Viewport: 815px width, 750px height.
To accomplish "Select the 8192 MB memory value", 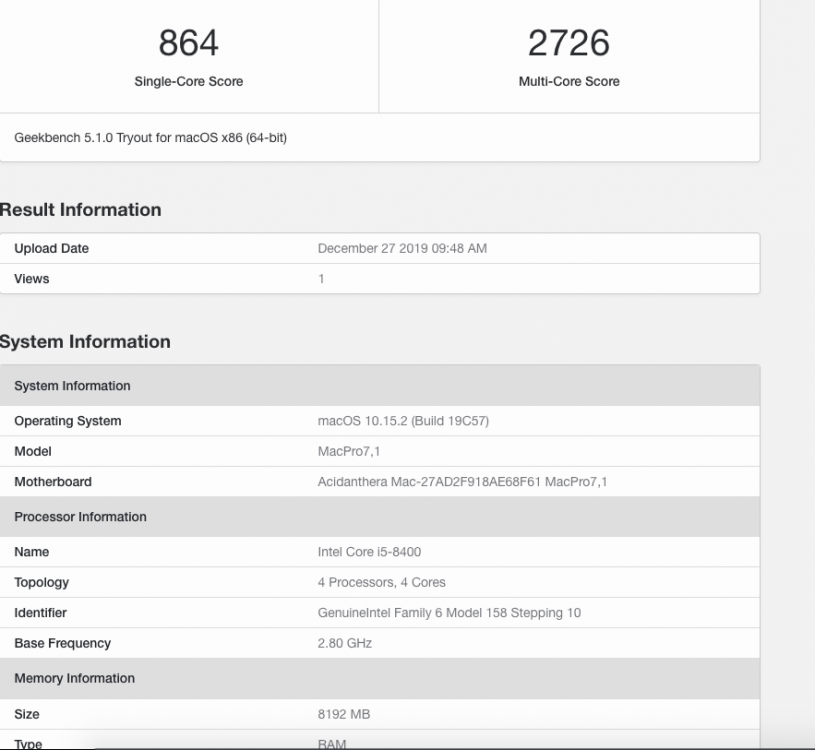I will pos(344,714).
